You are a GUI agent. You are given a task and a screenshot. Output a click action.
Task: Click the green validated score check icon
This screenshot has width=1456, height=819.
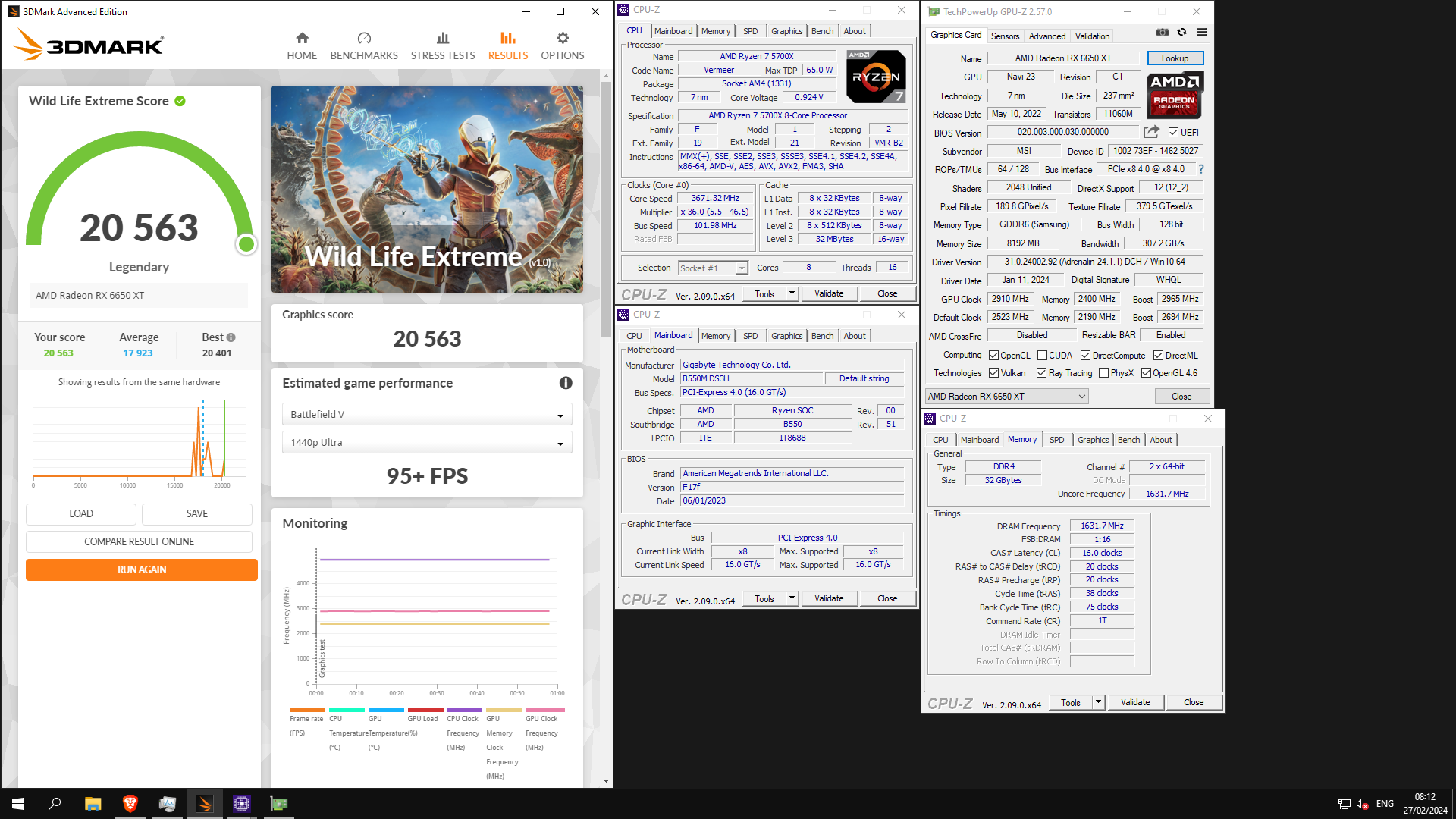[x=180, y=101]
